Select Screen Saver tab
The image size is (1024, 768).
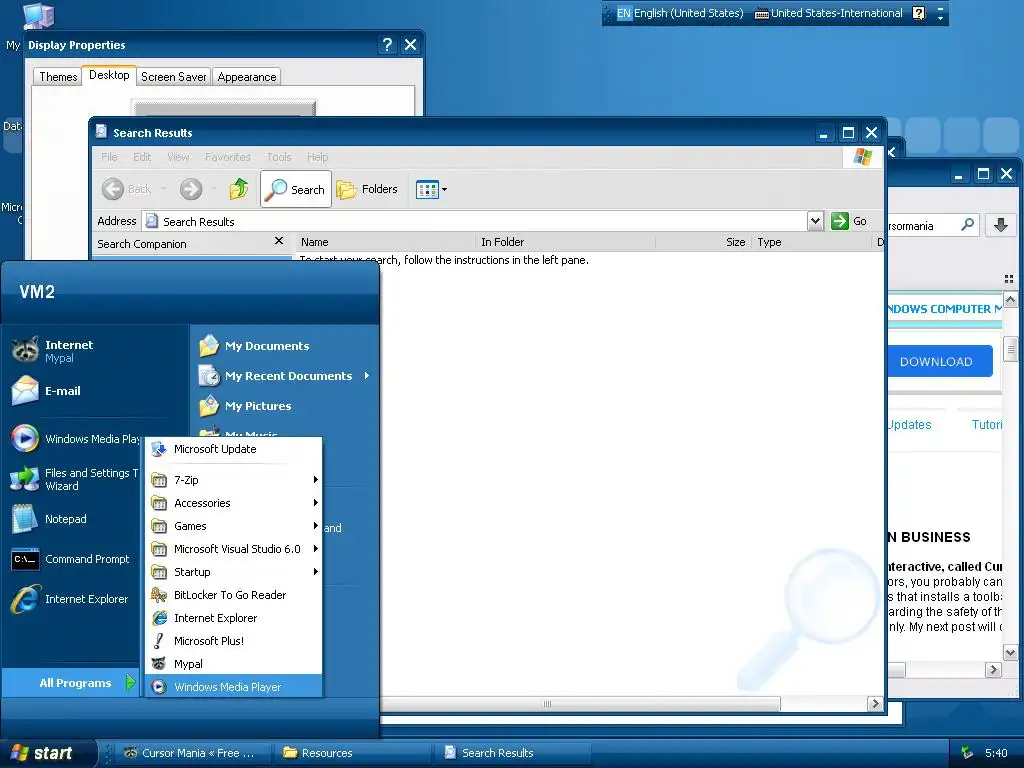click(173, 77)
